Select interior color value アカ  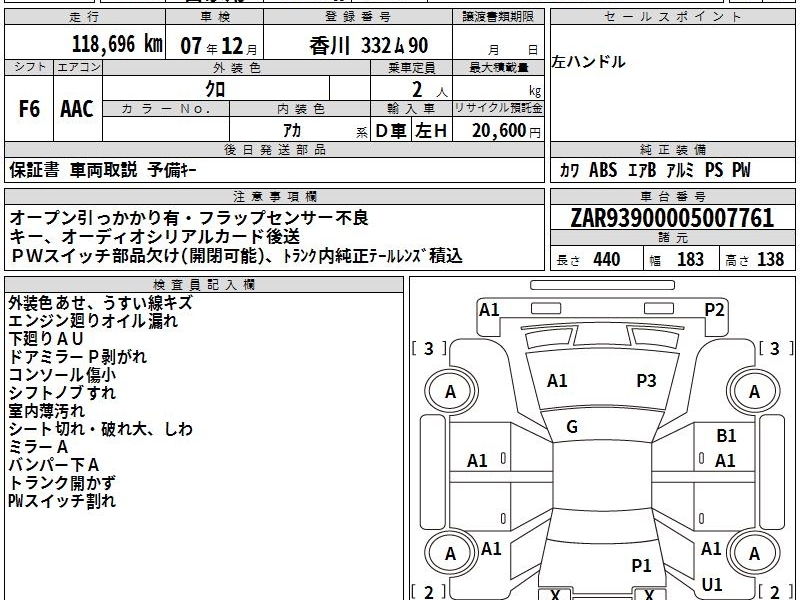click(x=292, y=131)
